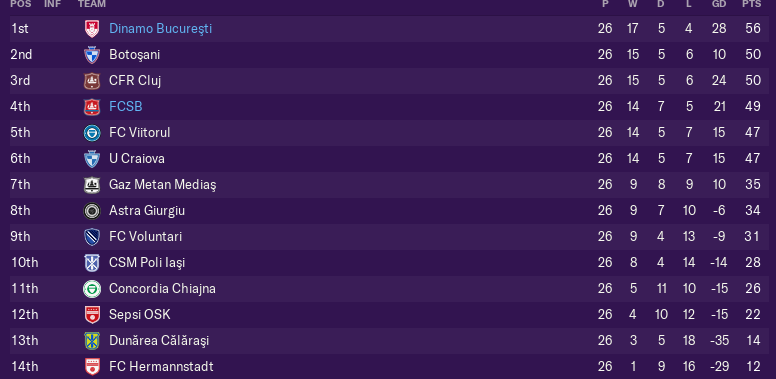
Task: Sort table by the POS column header
Action: click(x=21, y=4)
